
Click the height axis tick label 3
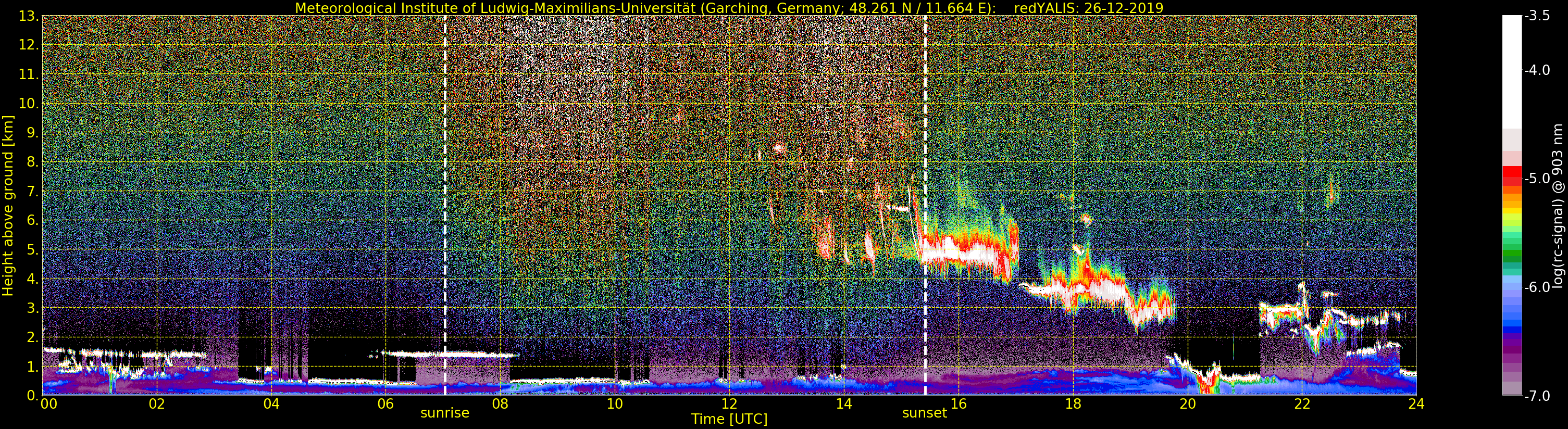coord(32,309)
